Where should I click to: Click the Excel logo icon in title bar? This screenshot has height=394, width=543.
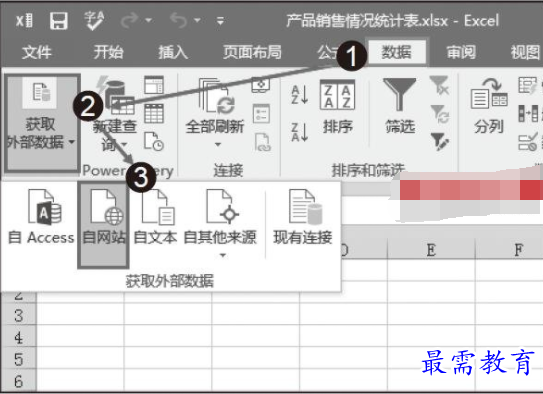point(24,21)
